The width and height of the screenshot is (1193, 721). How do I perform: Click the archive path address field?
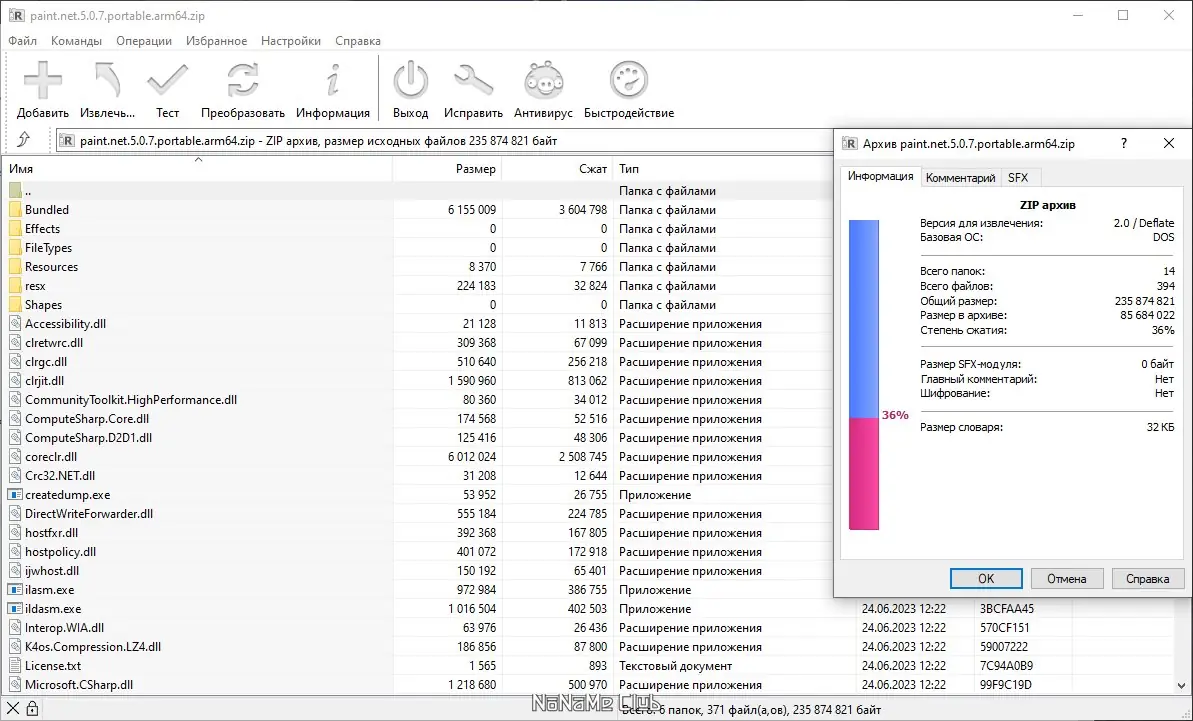pos(444,141)
